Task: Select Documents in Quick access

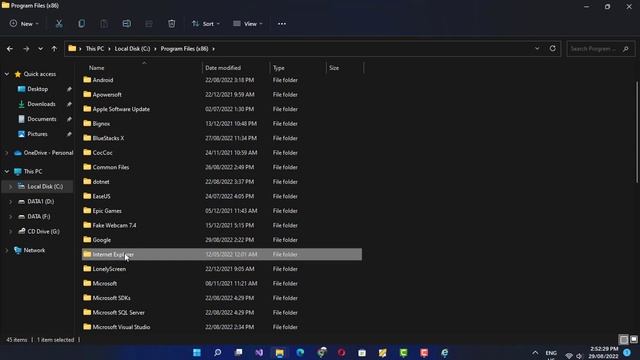Action: [x=42, y=119]
